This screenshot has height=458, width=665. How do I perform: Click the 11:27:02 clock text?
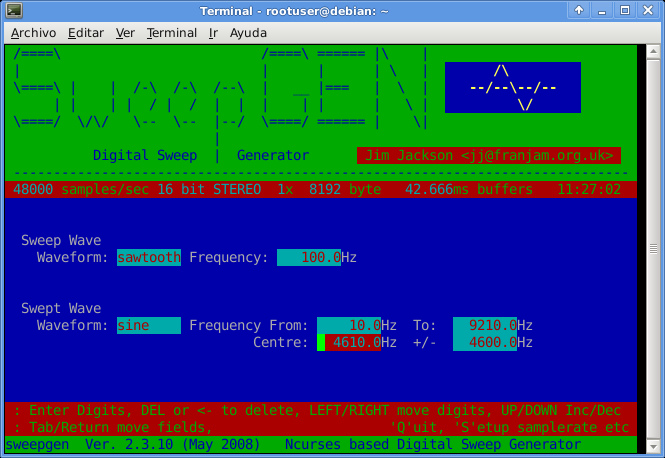pos(589,189)
